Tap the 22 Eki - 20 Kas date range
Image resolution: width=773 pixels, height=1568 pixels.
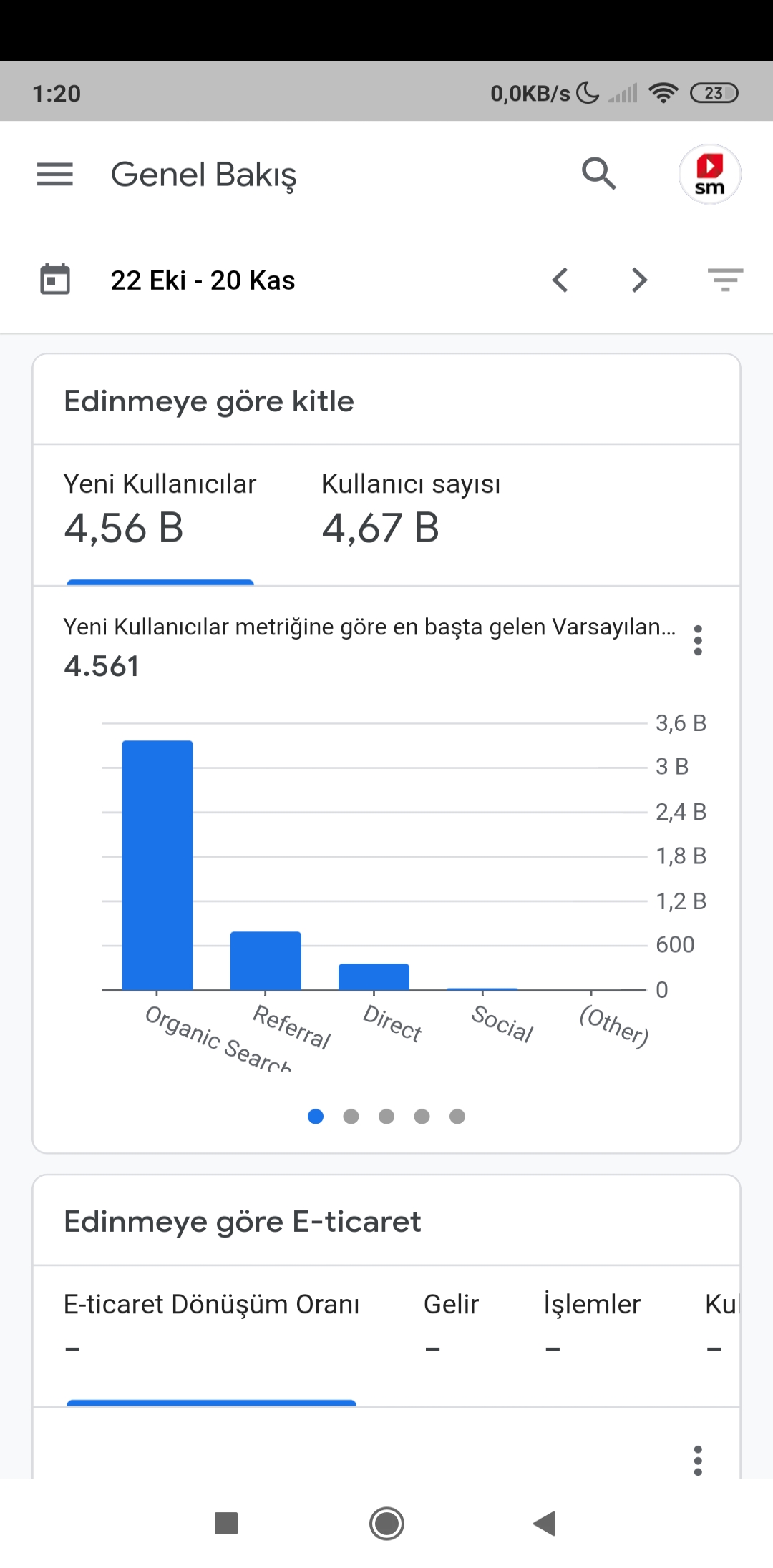(x=203, y=280)
